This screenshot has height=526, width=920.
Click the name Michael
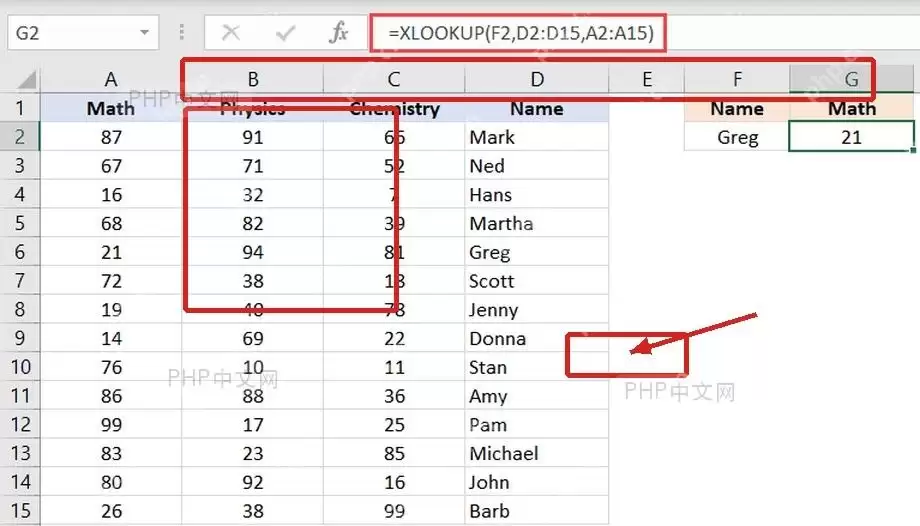[x=503, y=453]
